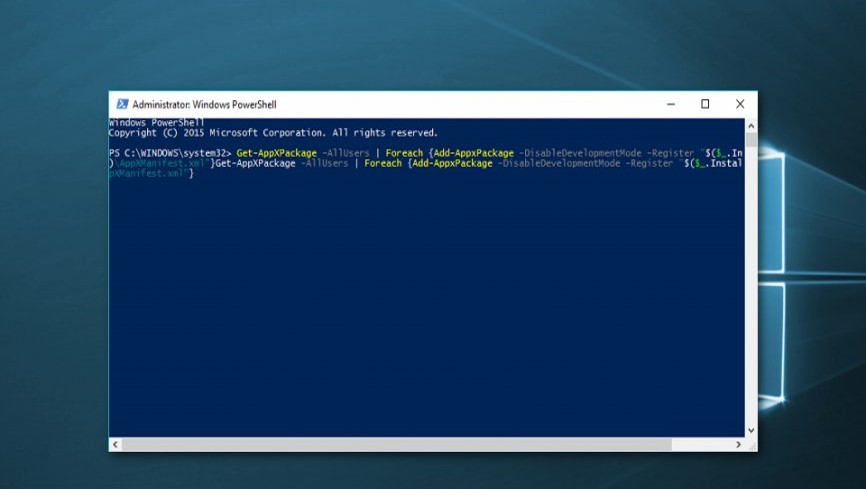This screenshot has height=489, width=866.
Task: Click the vertical scrollbar thumb
Action: coord(751,139)
